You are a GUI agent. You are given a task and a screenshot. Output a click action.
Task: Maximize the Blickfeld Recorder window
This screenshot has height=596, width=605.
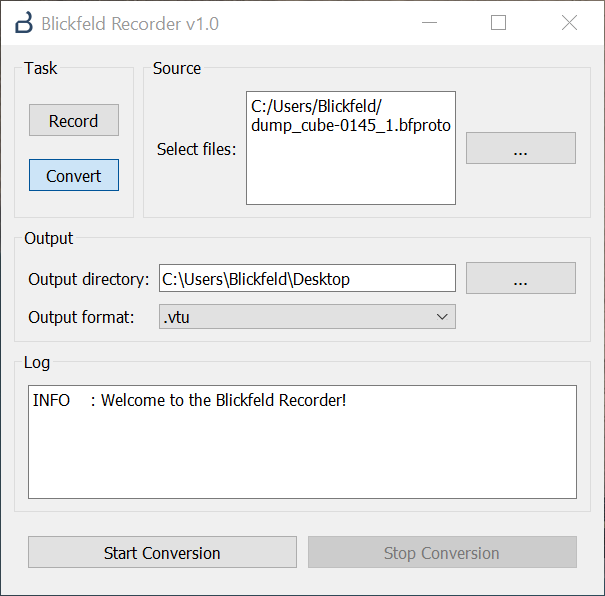[x=498, y=23]
